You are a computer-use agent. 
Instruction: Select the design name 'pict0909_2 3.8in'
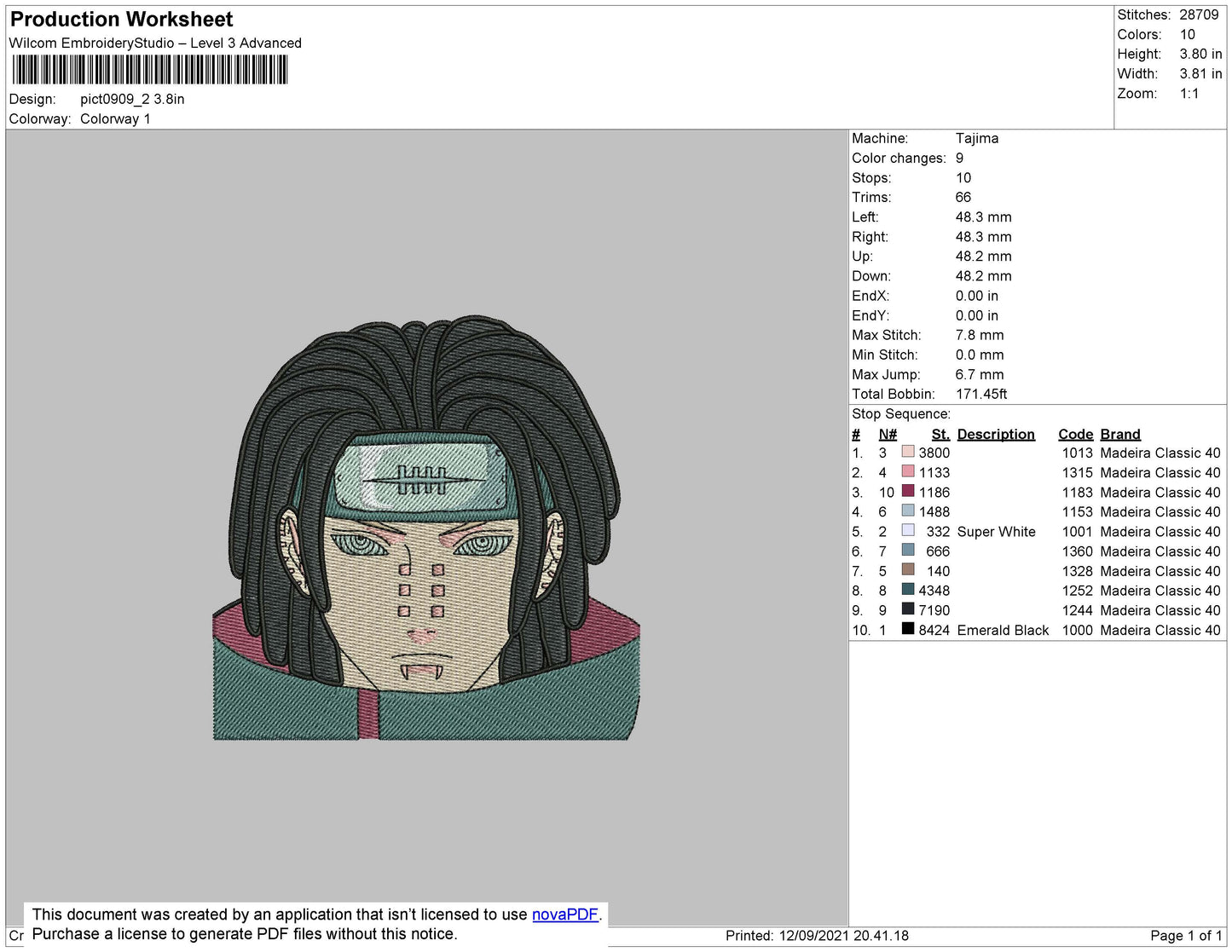click(132, 99)
